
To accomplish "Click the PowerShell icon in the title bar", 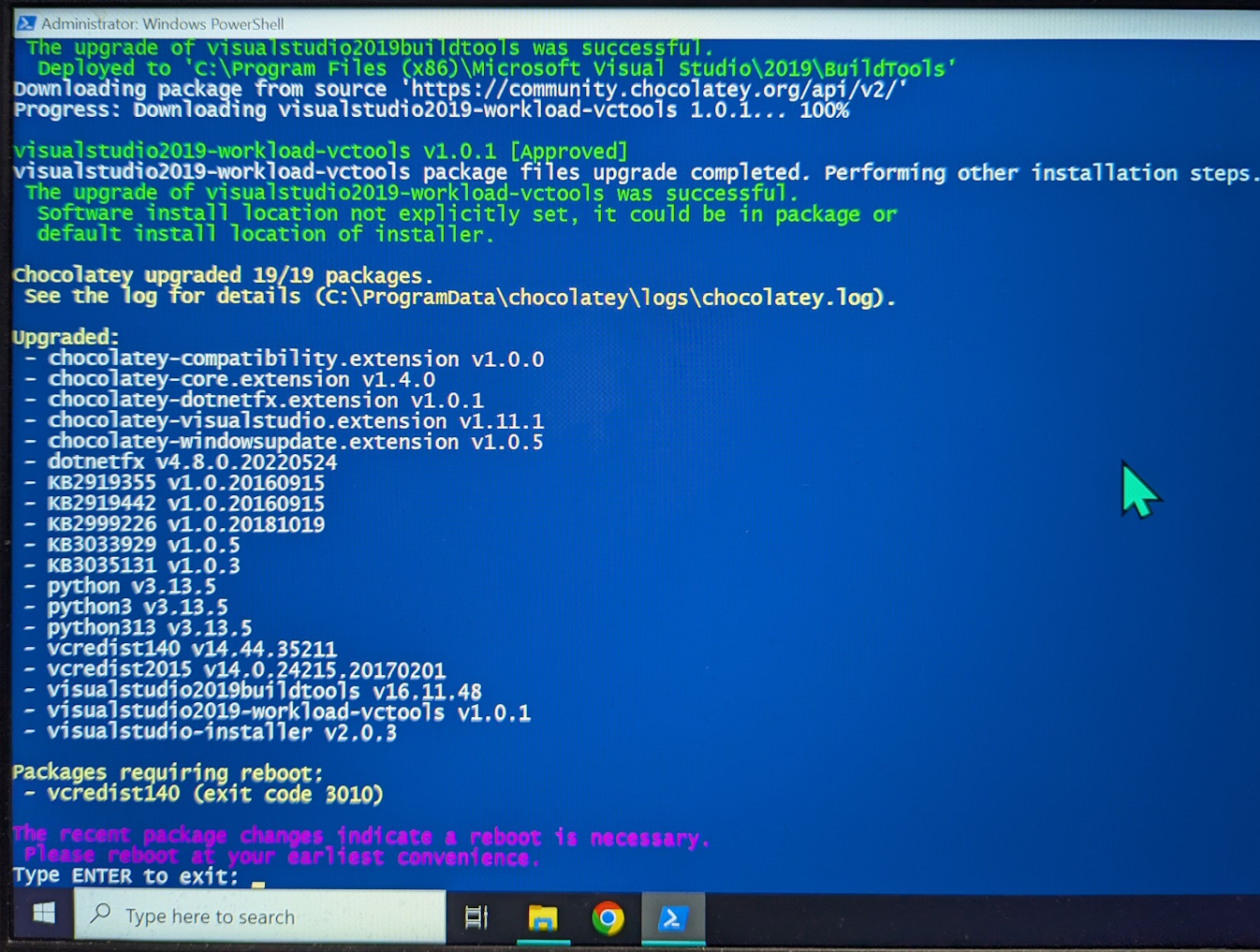I will [x=26, y=22].
